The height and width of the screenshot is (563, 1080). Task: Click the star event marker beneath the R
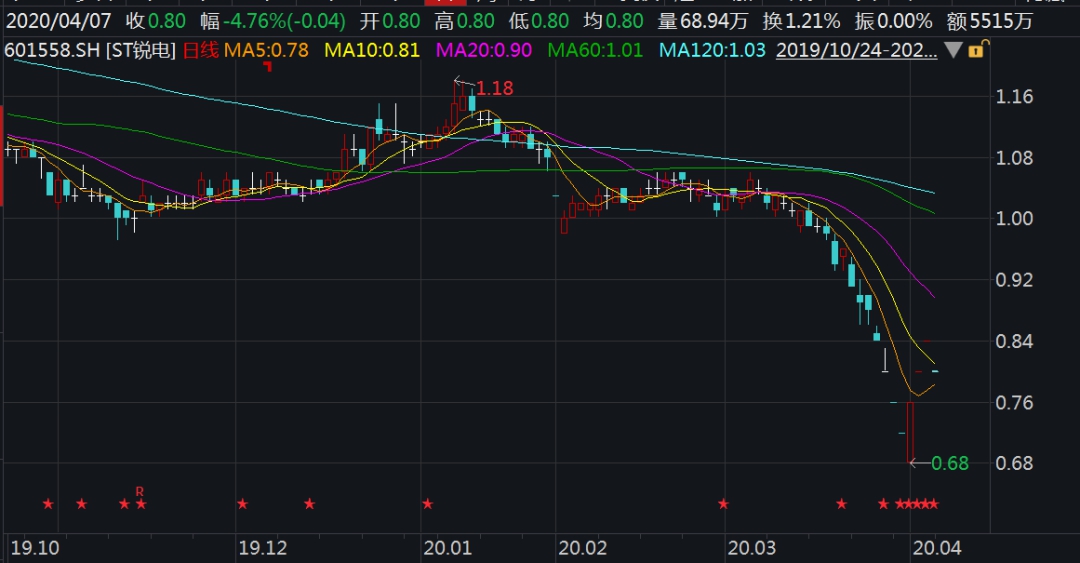pyautogui.click(x=141, y=504)
